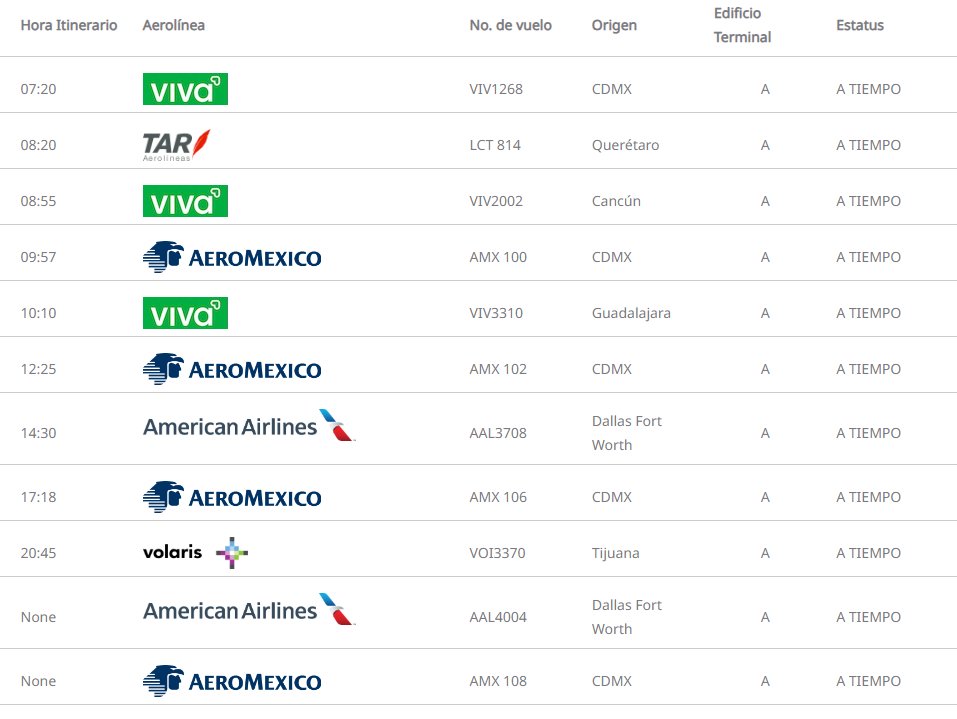This screenshot has height=719, width=957.
Task: Click the Viva logo for flight VIV1268
Action: click(185, 89)
